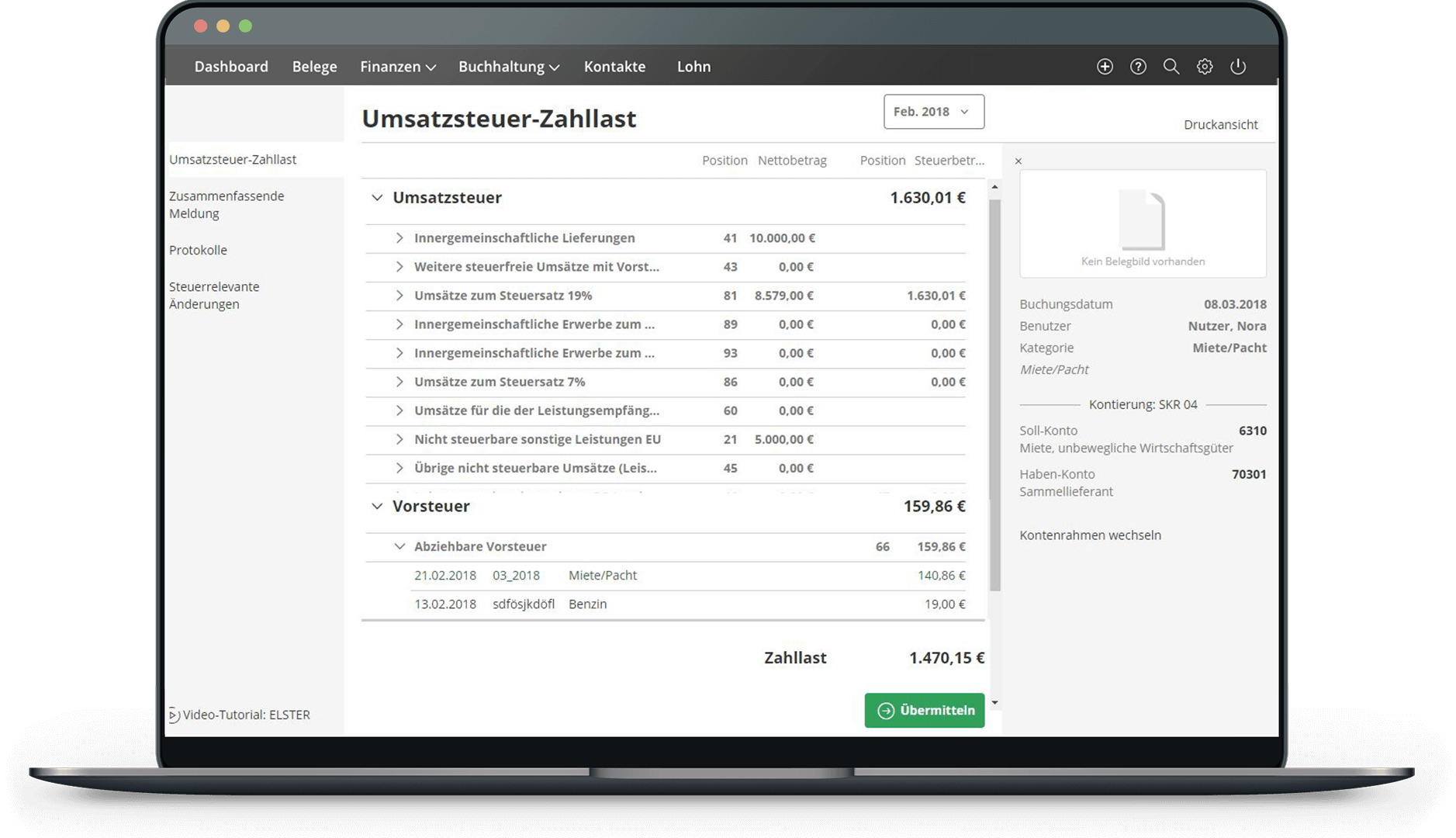Select 21.02.2018 Miete/Pacht entry
The image size is (1456, 838).
[x=690, y=576]
